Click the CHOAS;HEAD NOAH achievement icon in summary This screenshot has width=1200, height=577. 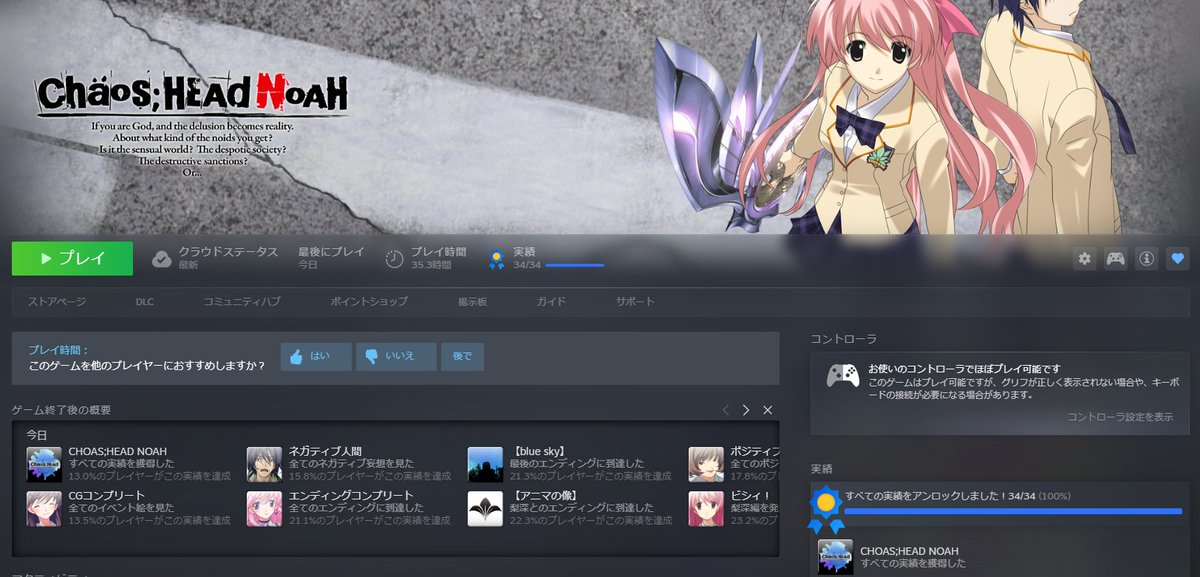click(x=44, y=464)
